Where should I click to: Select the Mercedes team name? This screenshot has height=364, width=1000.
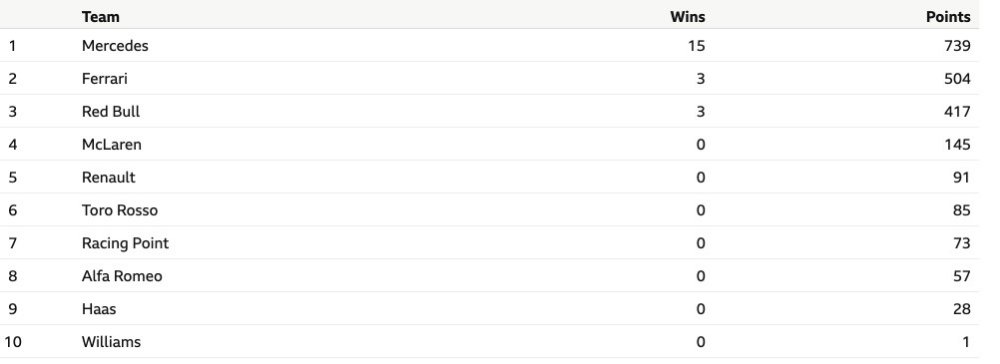[x=115, y=46]
